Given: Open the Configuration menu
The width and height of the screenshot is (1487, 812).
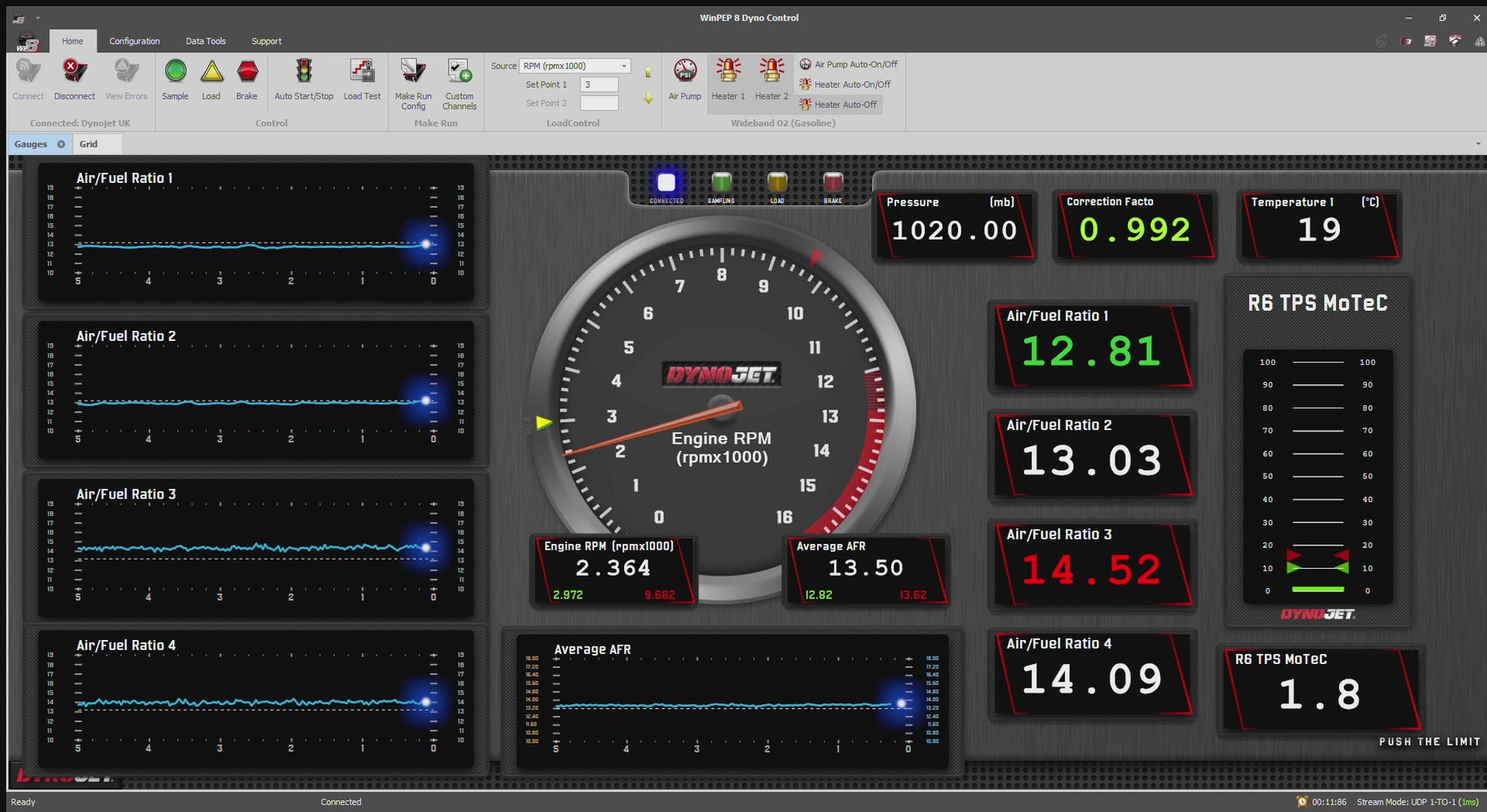Looking at the screenshot, I should click(134, 40).
